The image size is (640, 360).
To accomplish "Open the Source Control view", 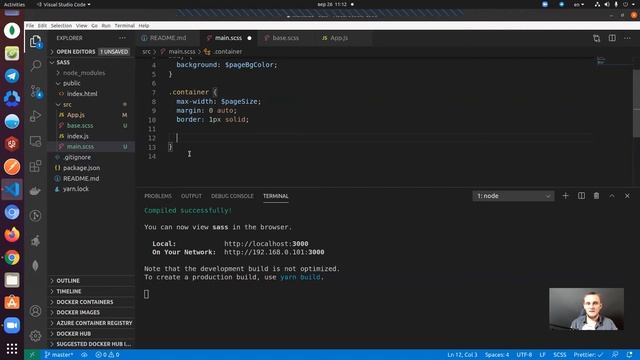I will pyautogui.click(x=36, y=91).
